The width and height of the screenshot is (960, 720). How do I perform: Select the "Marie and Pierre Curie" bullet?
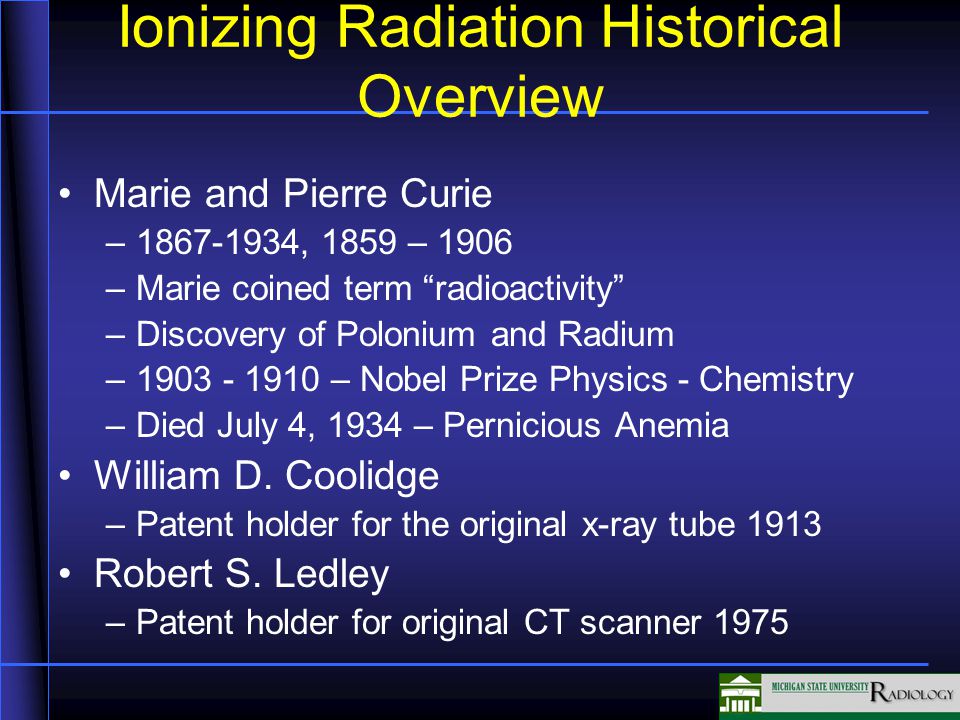coord(293,194)
